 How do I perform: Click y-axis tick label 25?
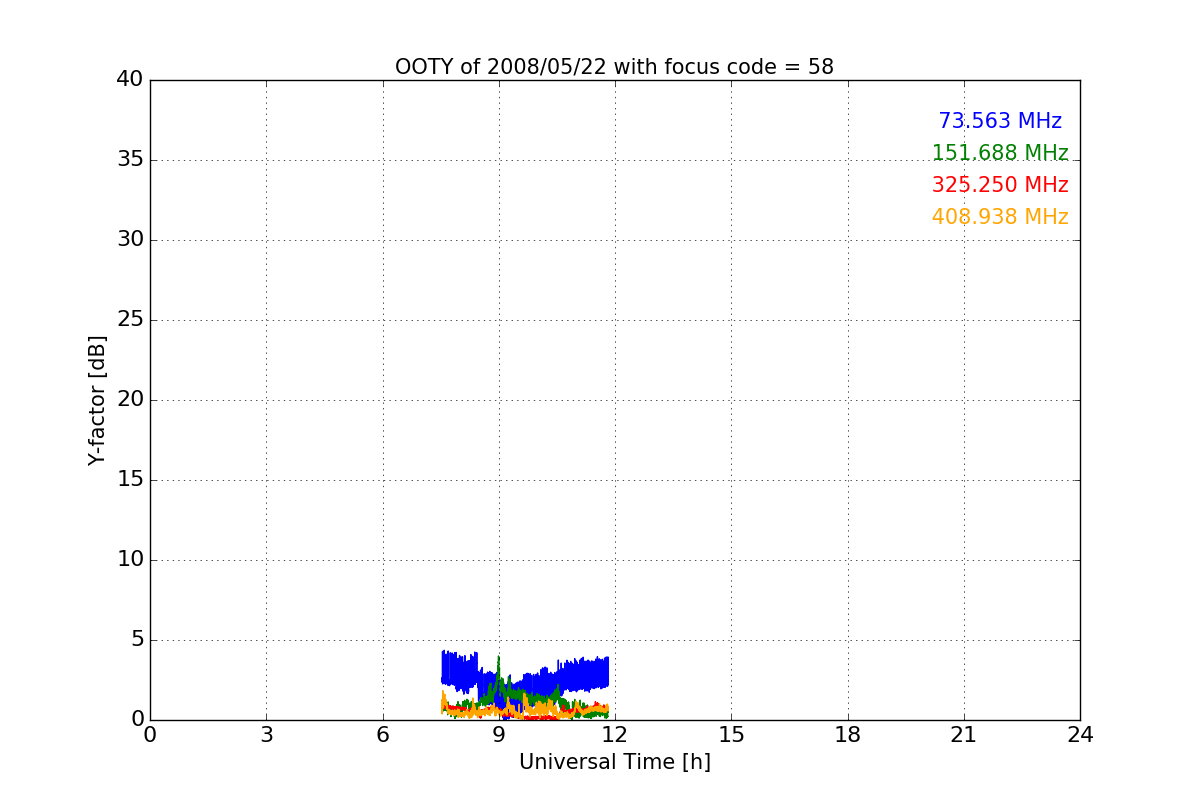[130, 320]
